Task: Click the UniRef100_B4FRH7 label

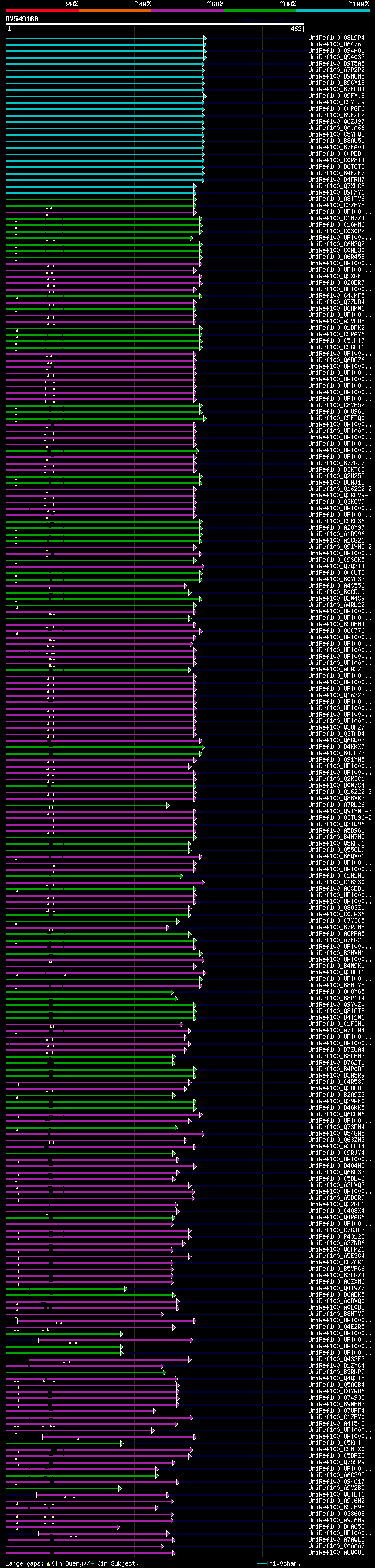Action: (x=337, y=179)
